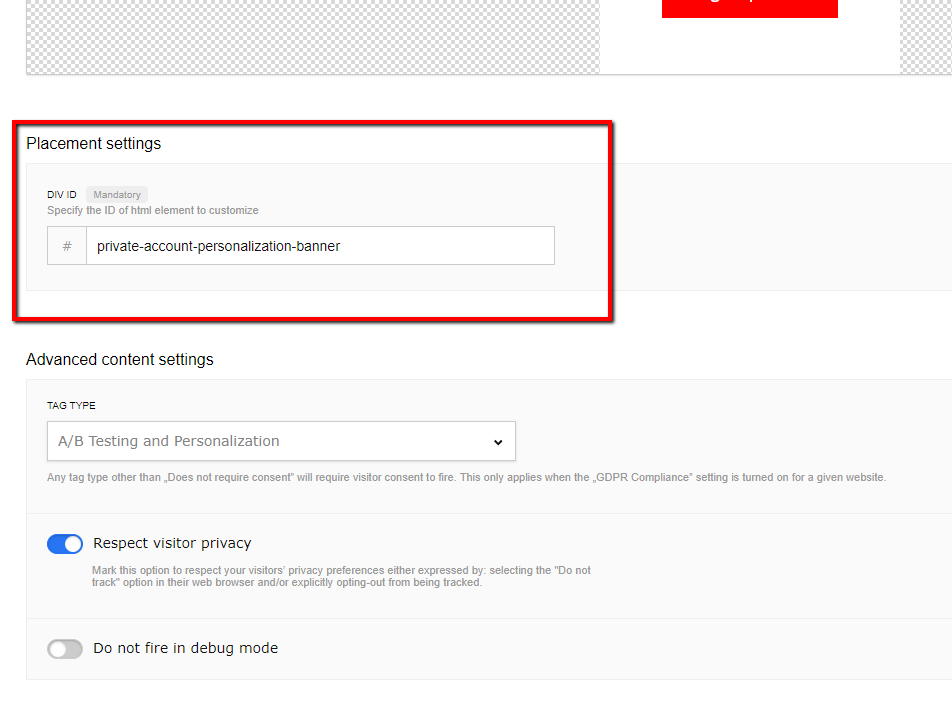The height and width of the screenshot is (705, 952).
Task: Click the DIV ID field label
Action: pyautogui.click(x=62, y=195)
